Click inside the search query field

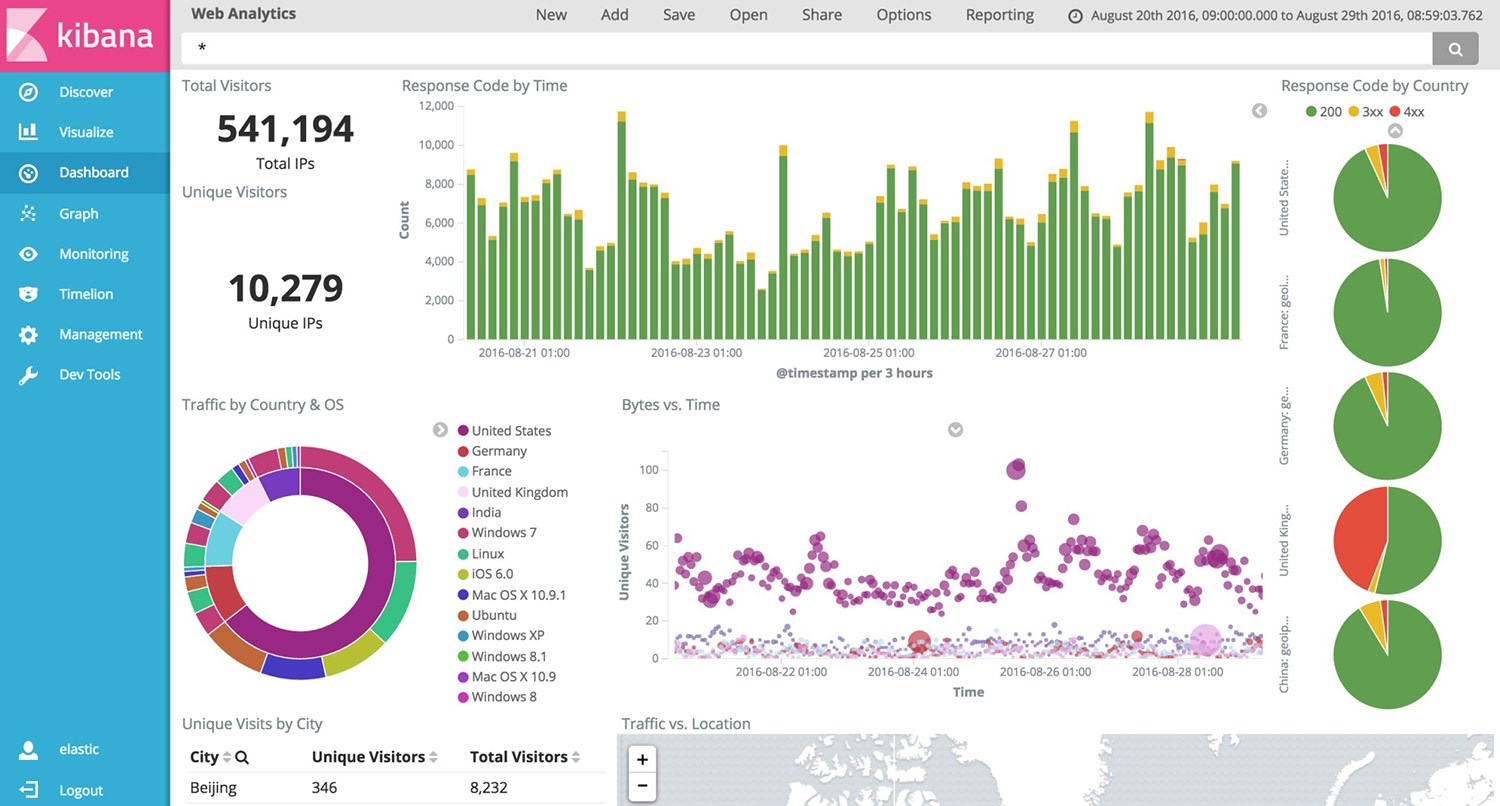700,47
